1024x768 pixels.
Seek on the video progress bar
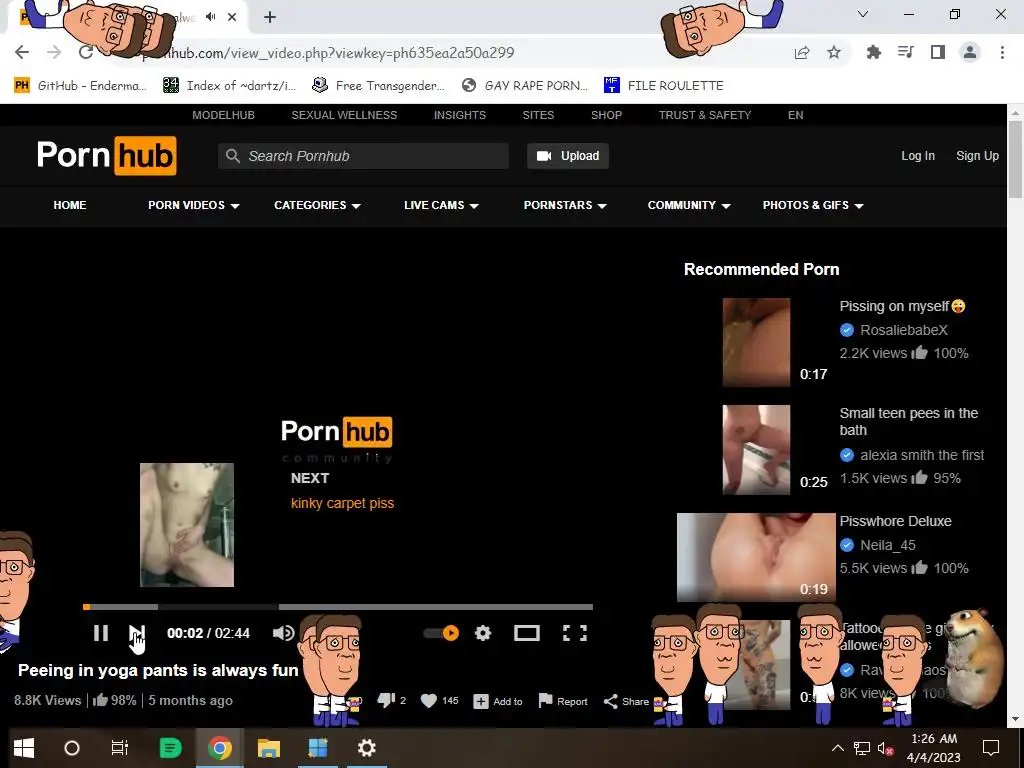tap(338, 607)
